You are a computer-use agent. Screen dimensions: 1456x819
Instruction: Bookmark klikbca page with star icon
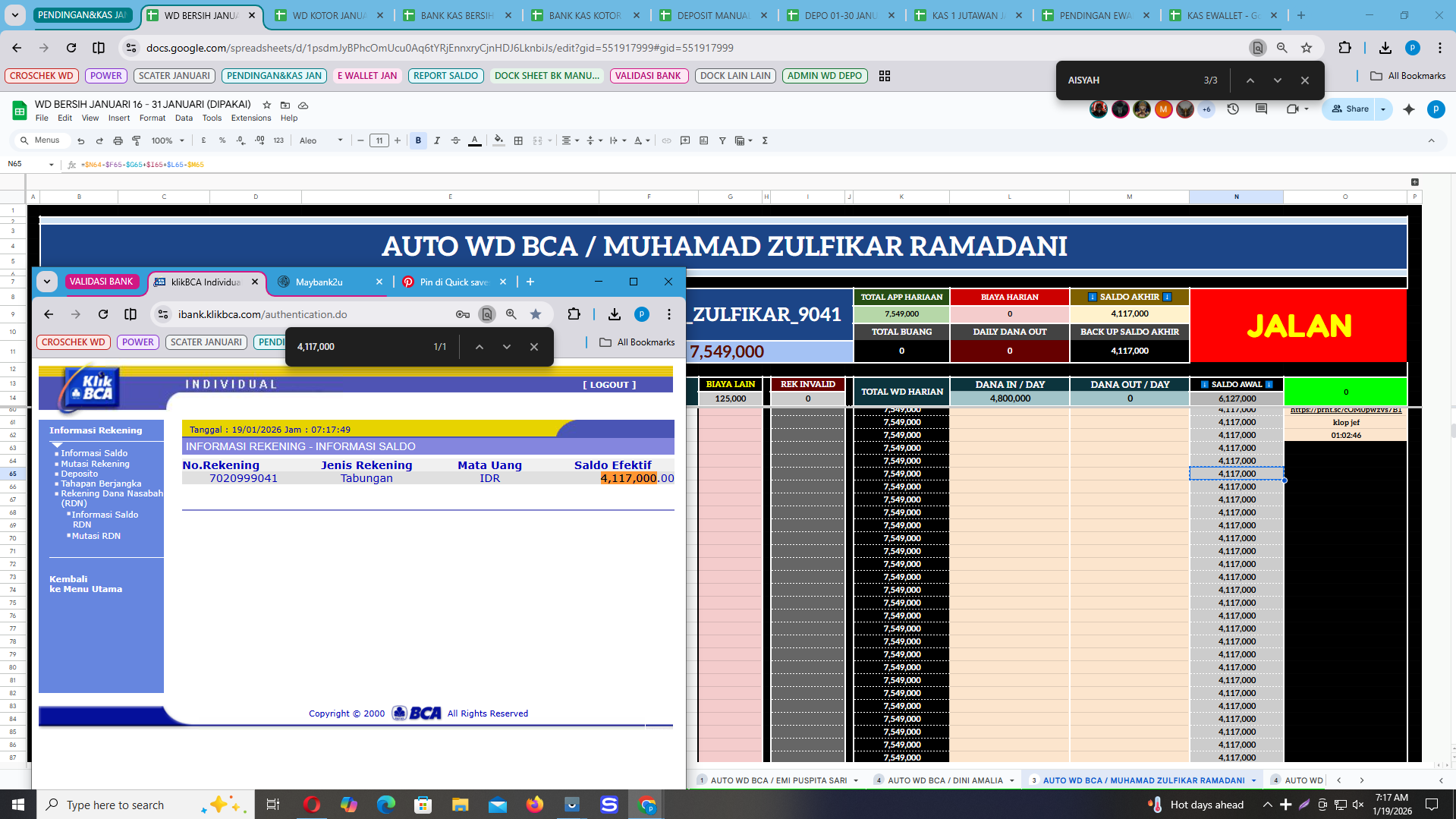point(536,314)
